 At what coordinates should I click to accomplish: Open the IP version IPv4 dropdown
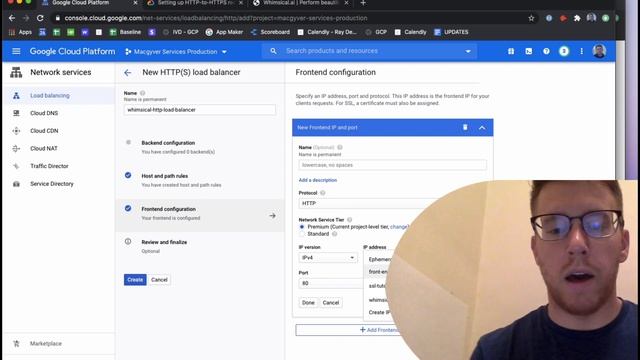pos(328,258)
